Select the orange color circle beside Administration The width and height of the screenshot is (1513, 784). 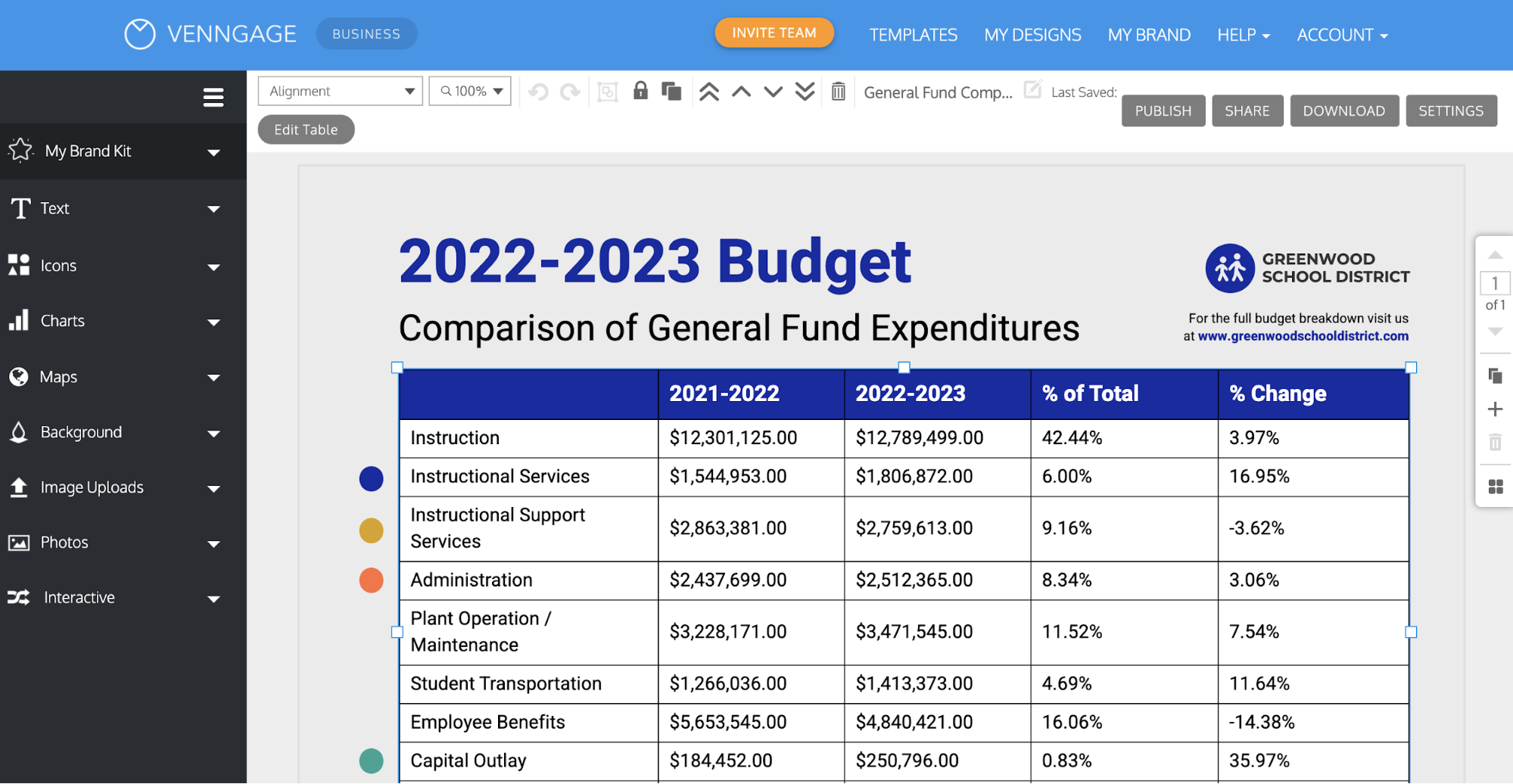coord(371,580)
